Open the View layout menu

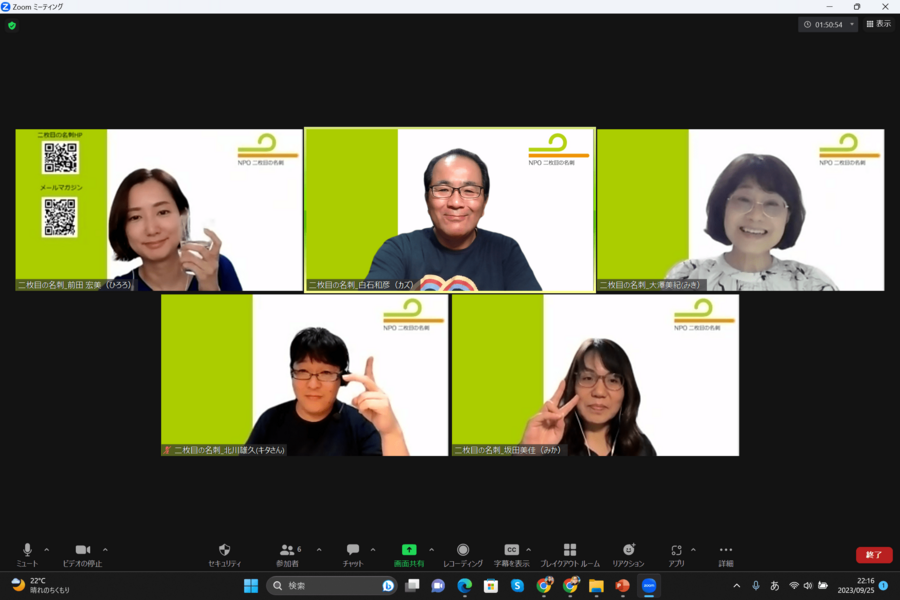(x=878, y=24)
